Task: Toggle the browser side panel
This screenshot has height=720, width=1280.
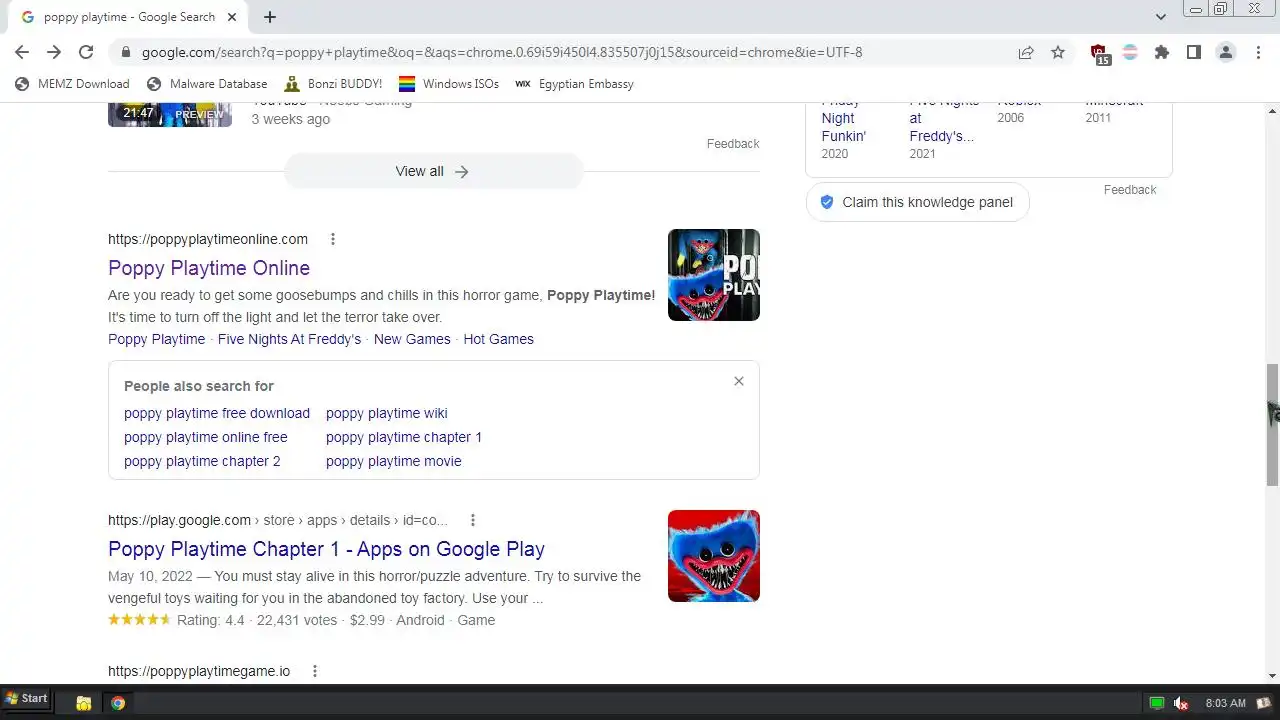Action: [1194, 52]
